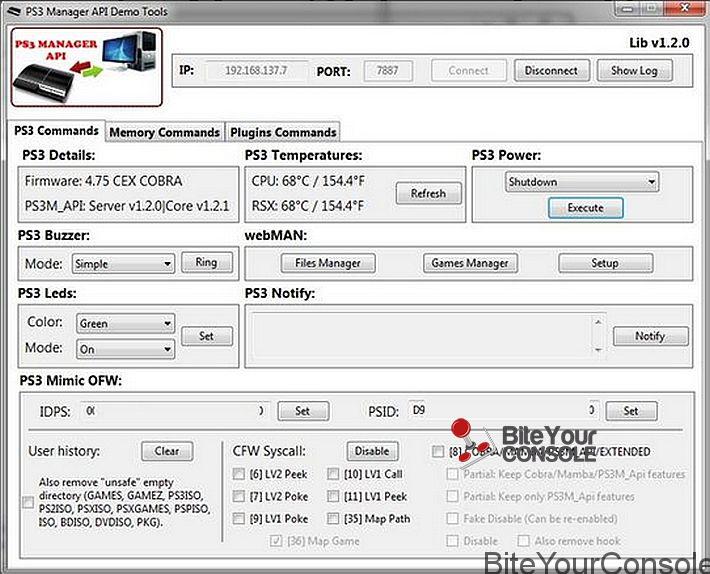Viewport: 710px width, 574px height.
Task: Click the IP address input field
Action: point(256,71)
